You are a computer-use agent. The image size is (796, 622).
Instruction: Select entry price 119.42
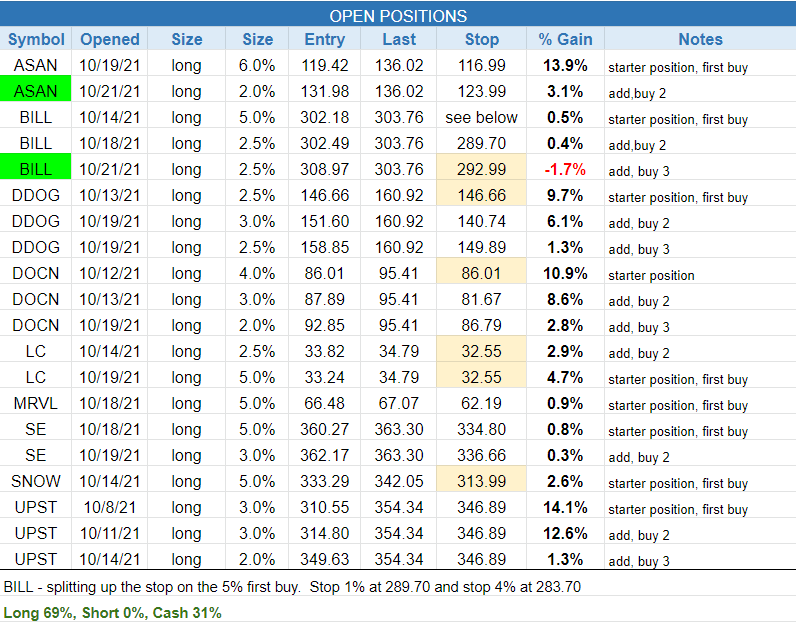pos(324,65)
